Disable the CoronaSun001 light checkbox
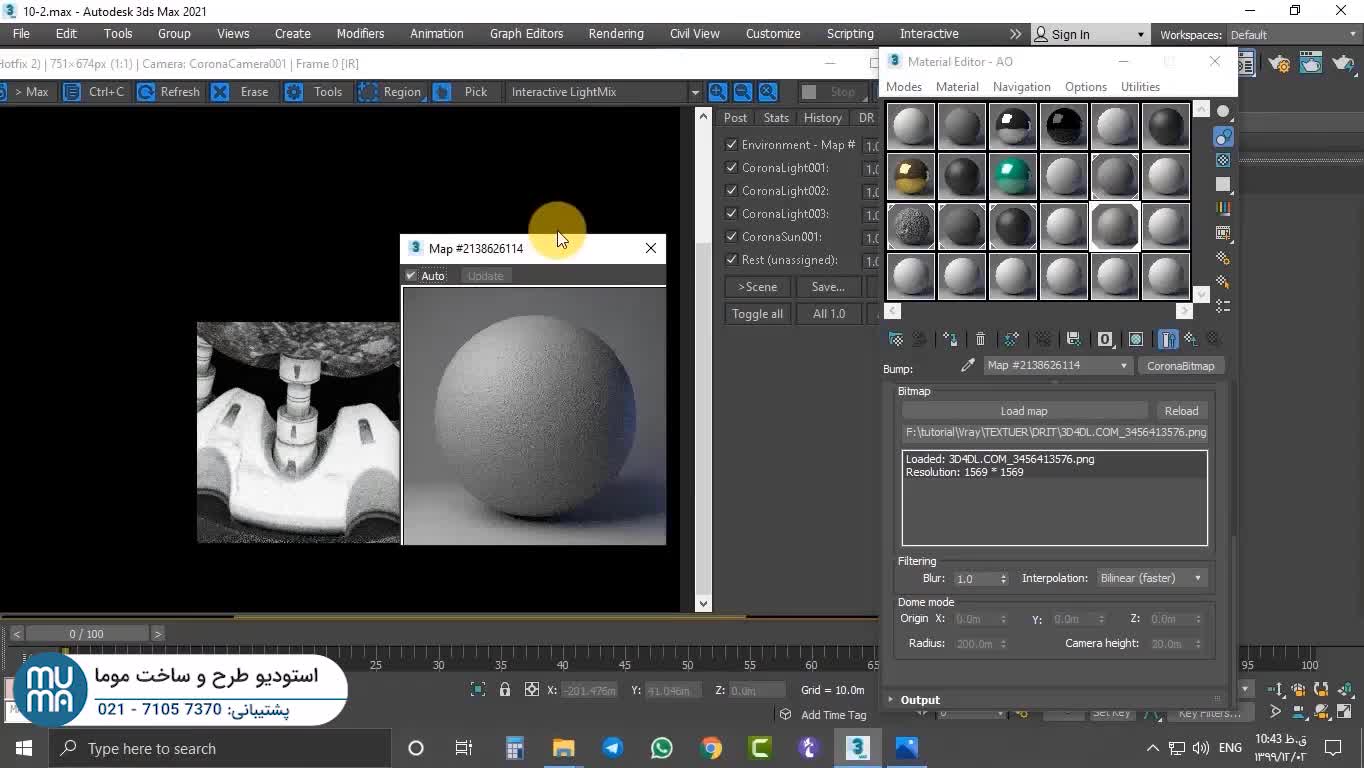The image size is (1364, 768). point(732,237)
